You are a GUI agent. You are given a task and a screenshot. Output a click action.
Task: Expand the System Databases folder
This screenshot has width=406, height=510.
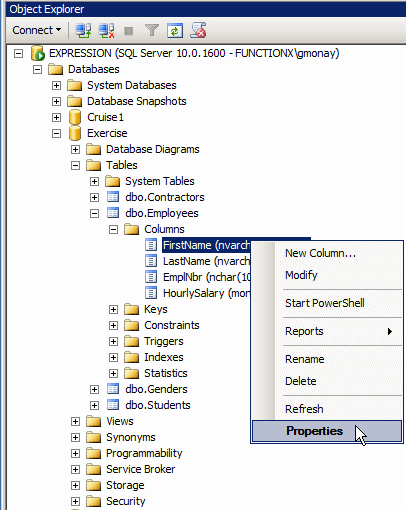point(56,85)
